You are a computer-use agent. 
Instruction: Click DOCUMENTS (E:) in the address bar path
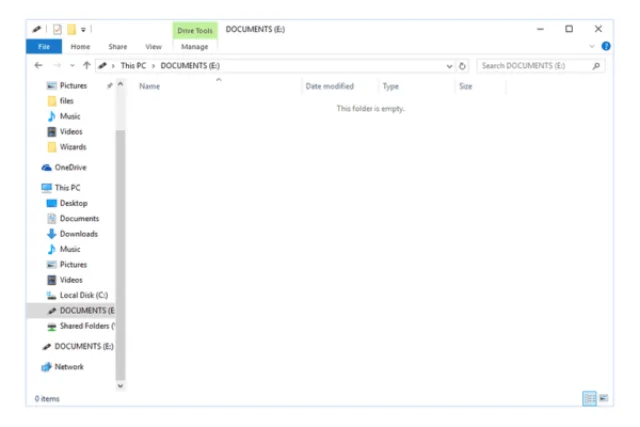(x=190, y=65)
